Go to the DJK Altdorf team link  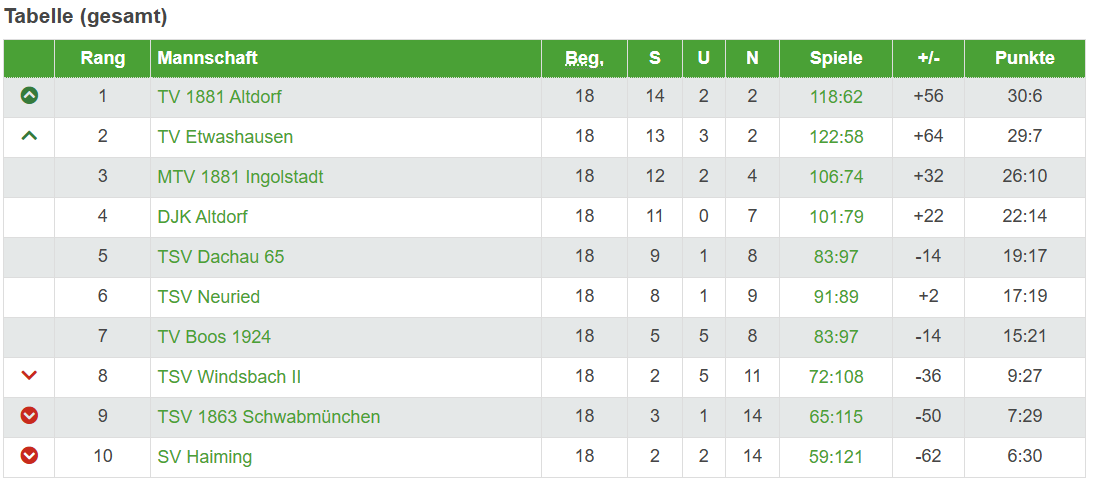coord(202,217)
